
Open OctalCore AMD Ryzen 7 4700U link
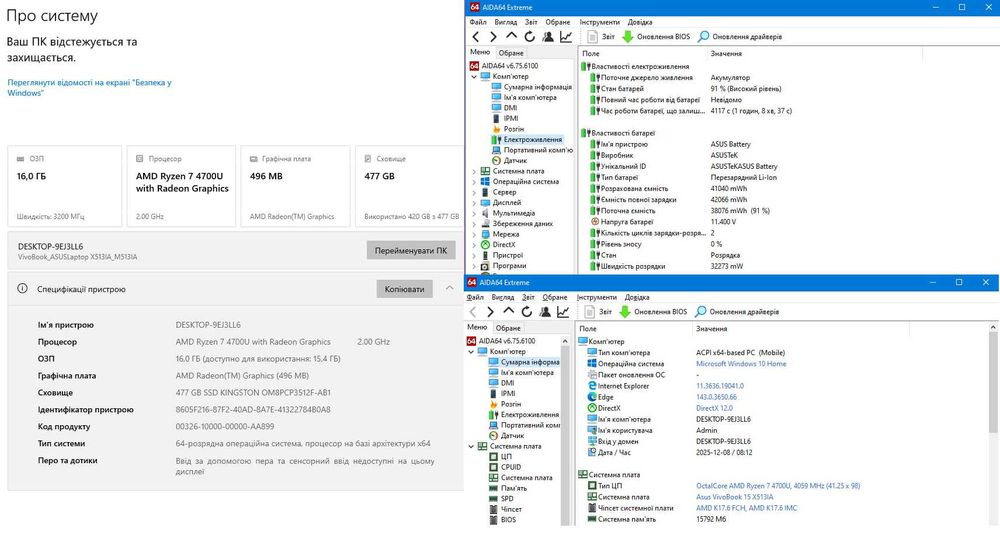point(778,486)
